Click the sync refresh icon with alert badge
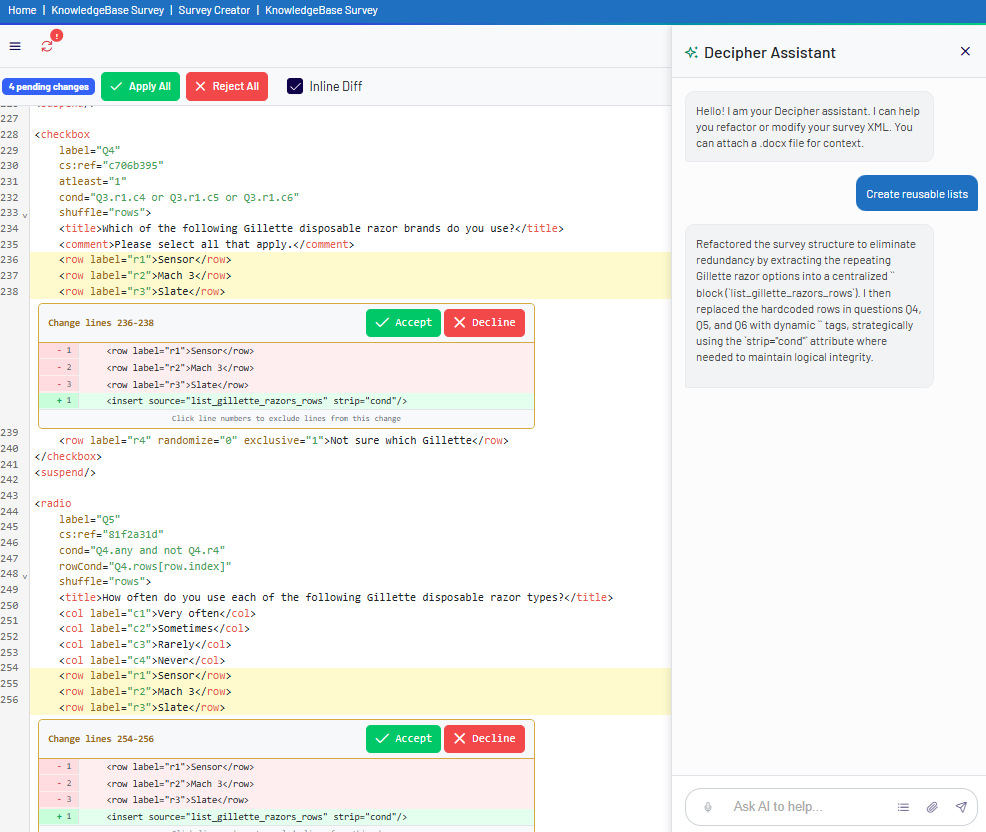986x832 pixels. click(48, 45)
